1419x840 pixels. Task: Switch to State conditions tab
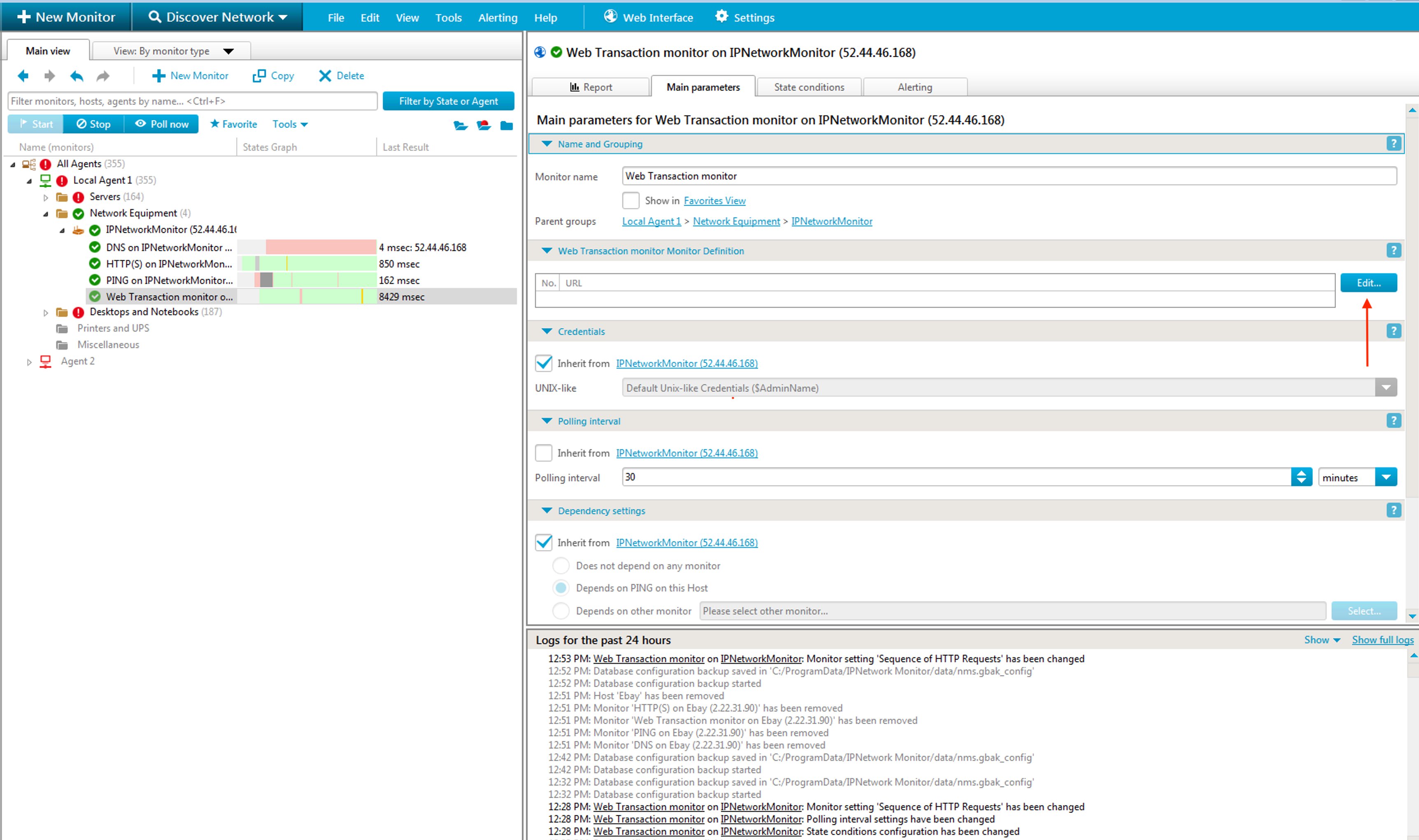click(x=809, y=87)
